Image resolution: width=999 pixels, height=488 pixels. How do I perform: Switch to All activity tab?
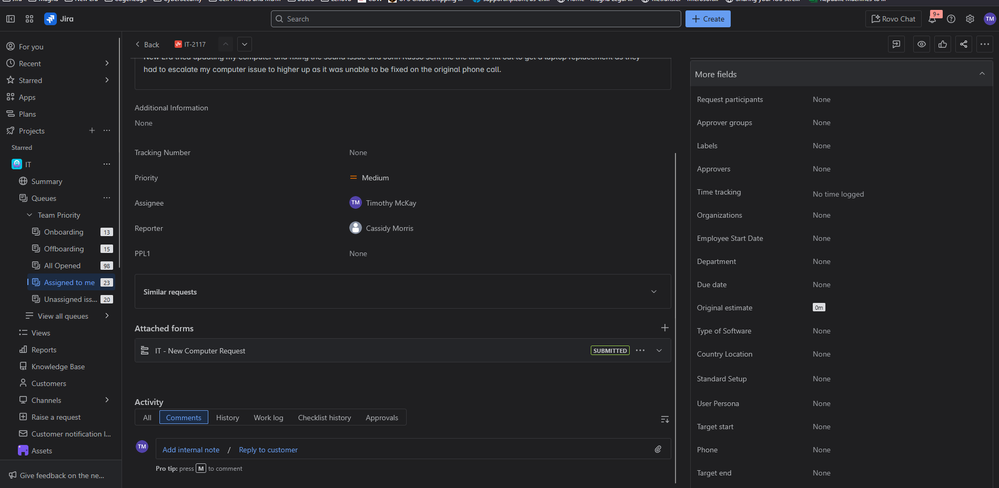(147, 418)
